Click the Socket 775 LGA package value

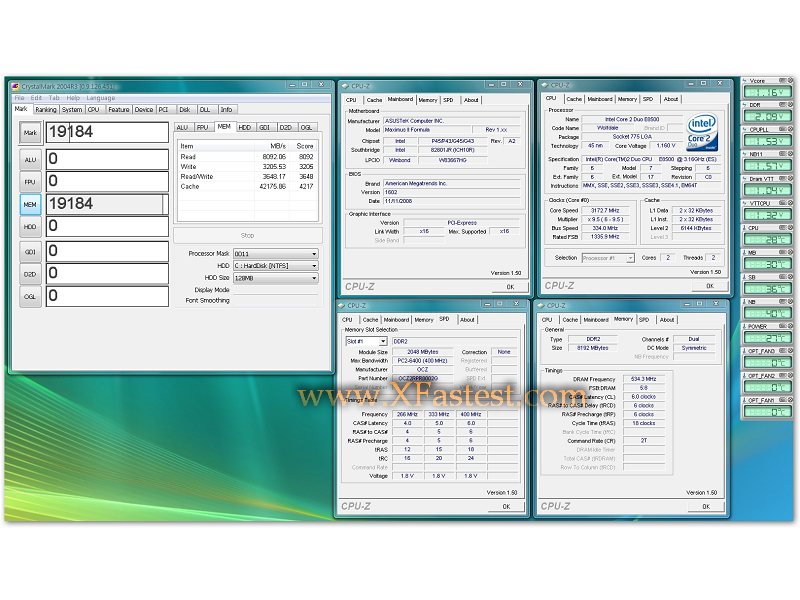(x=632, y=137)
